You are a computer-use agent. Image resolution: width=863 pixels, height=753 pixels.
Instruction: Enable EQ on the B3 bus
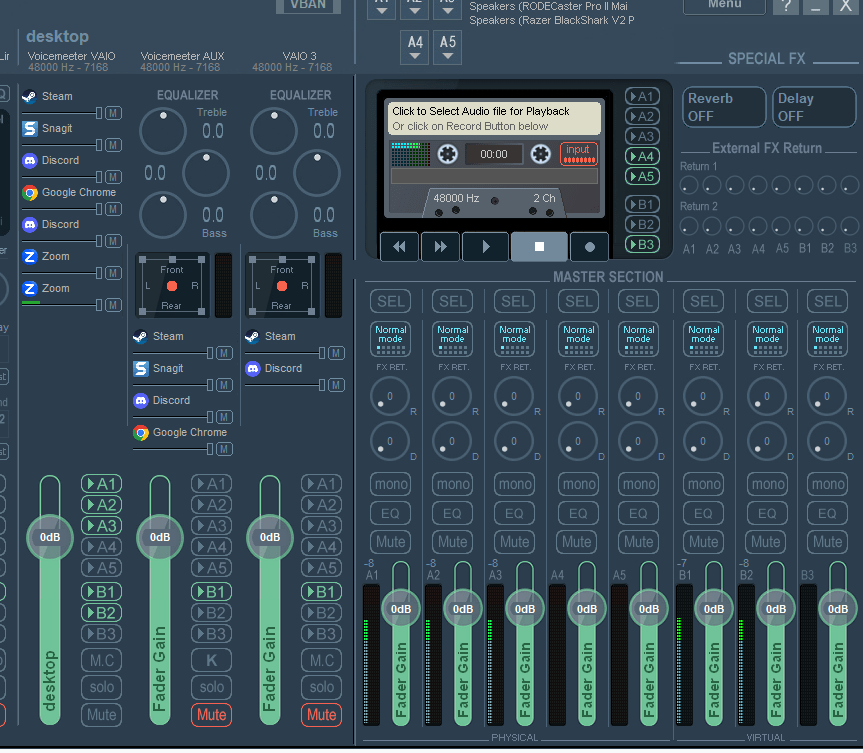[828, 514]
